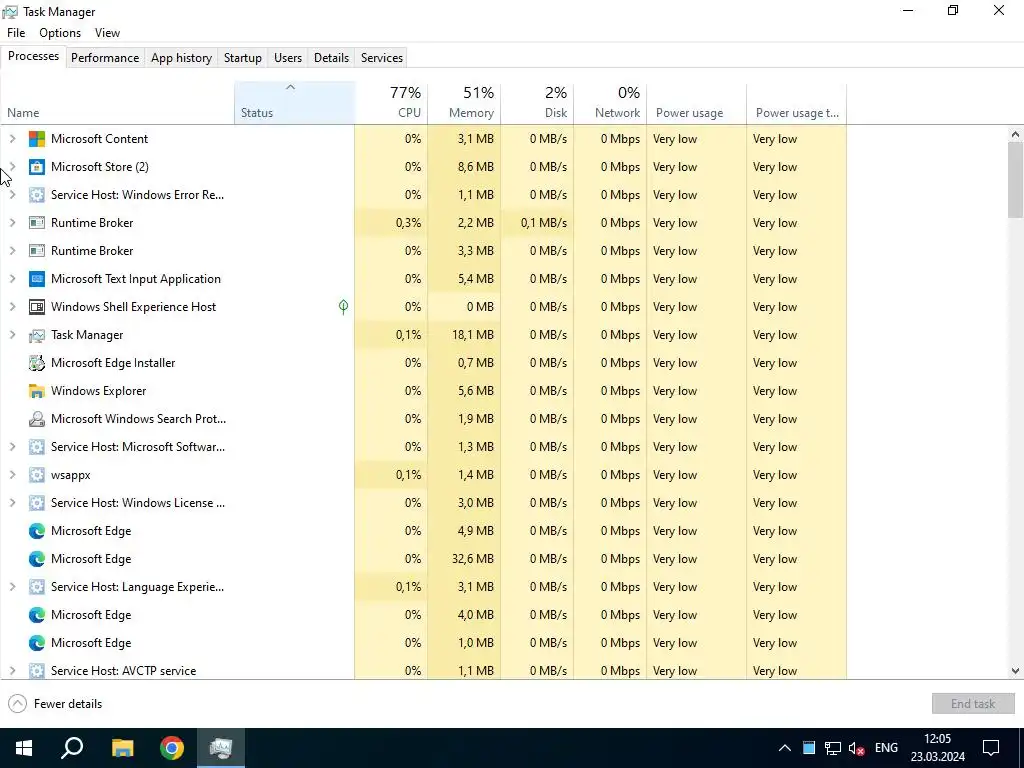The height and width of the screenshot is (768, 1024).
Task: Select the 18,1 MB memory cell
Action: point(464,335)
